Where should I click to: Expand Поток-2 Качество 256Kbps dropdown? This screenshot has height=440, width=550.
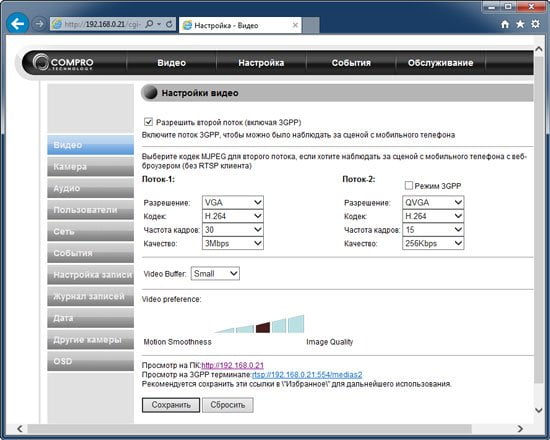click(433, 243)
